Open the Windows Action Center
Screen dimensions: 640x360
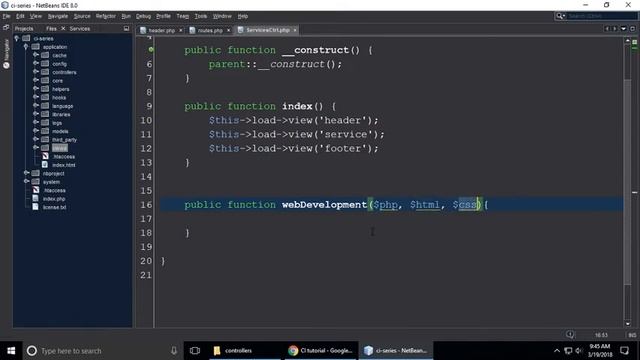624,351
